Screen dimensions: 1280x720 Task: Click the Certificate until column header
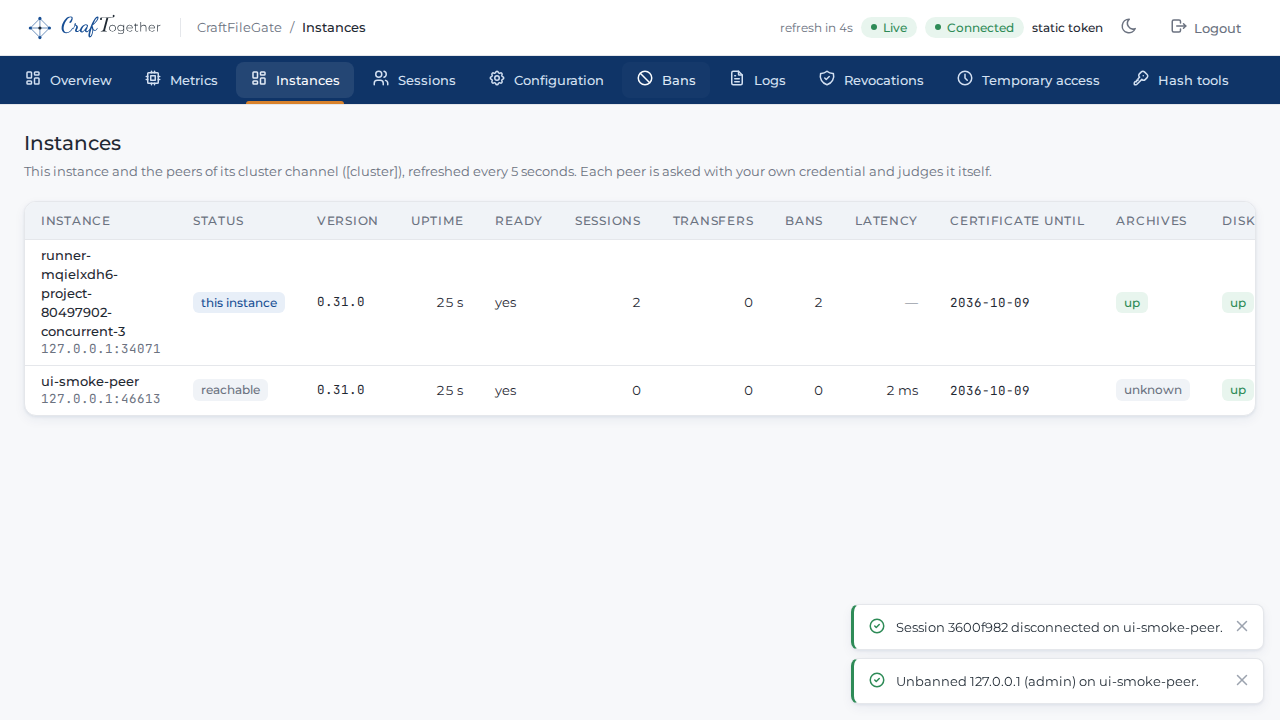coord(1017,221)
